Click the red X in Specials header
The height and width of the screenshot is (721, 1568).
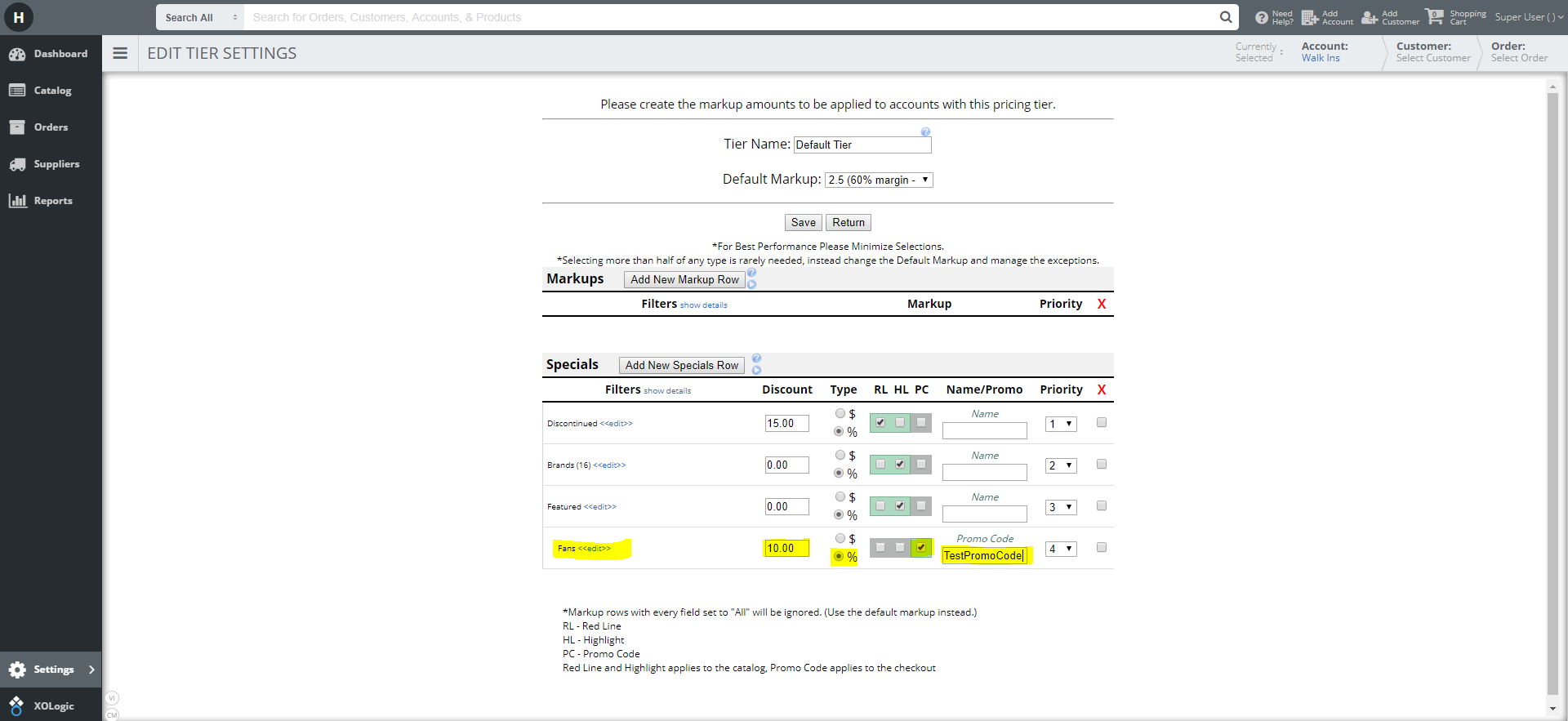(x=1102, y=390)
